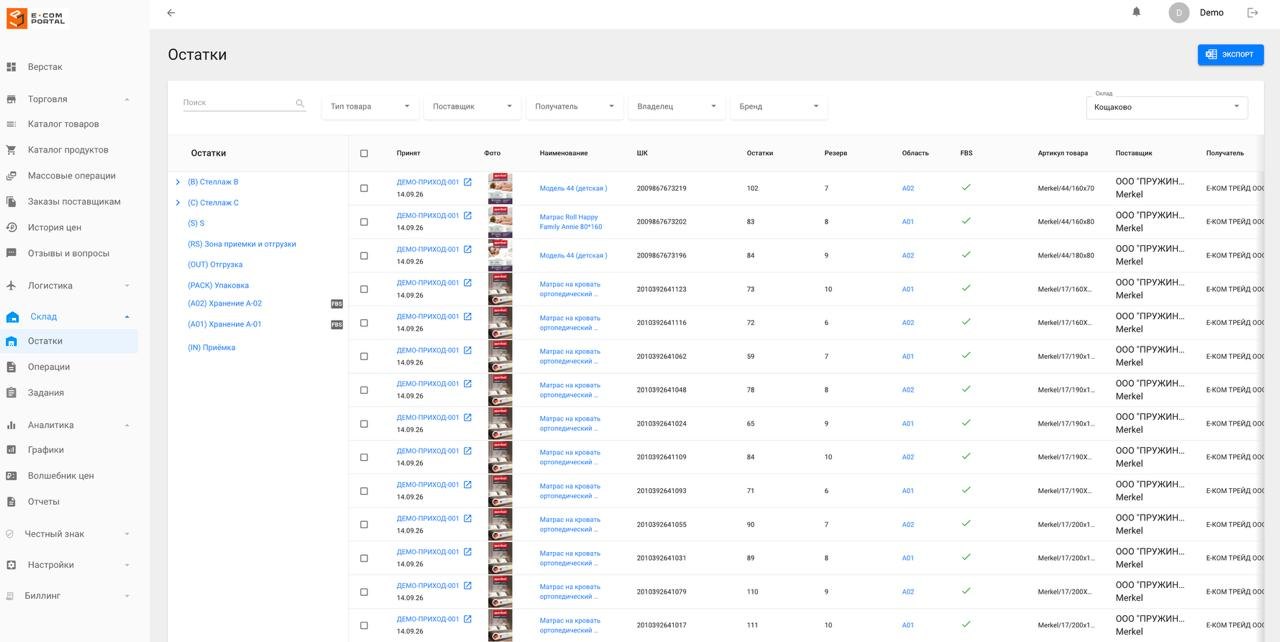Open external link for barcode 2009867673202 receipt
The width and height of the screenshot is (1280, 642).
point(467,215)
